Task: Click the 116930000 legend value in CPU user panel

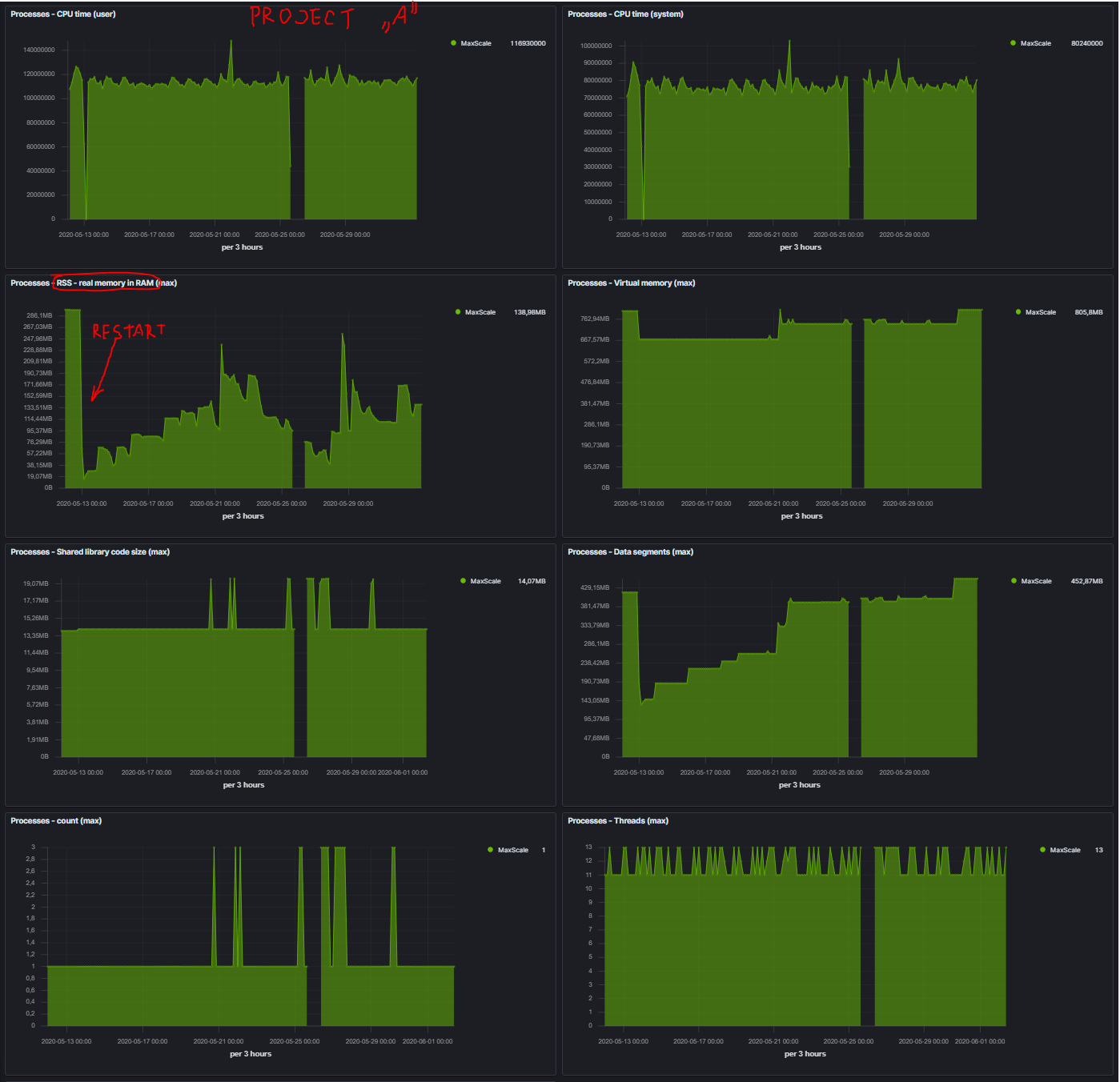Action: (528, 43)
